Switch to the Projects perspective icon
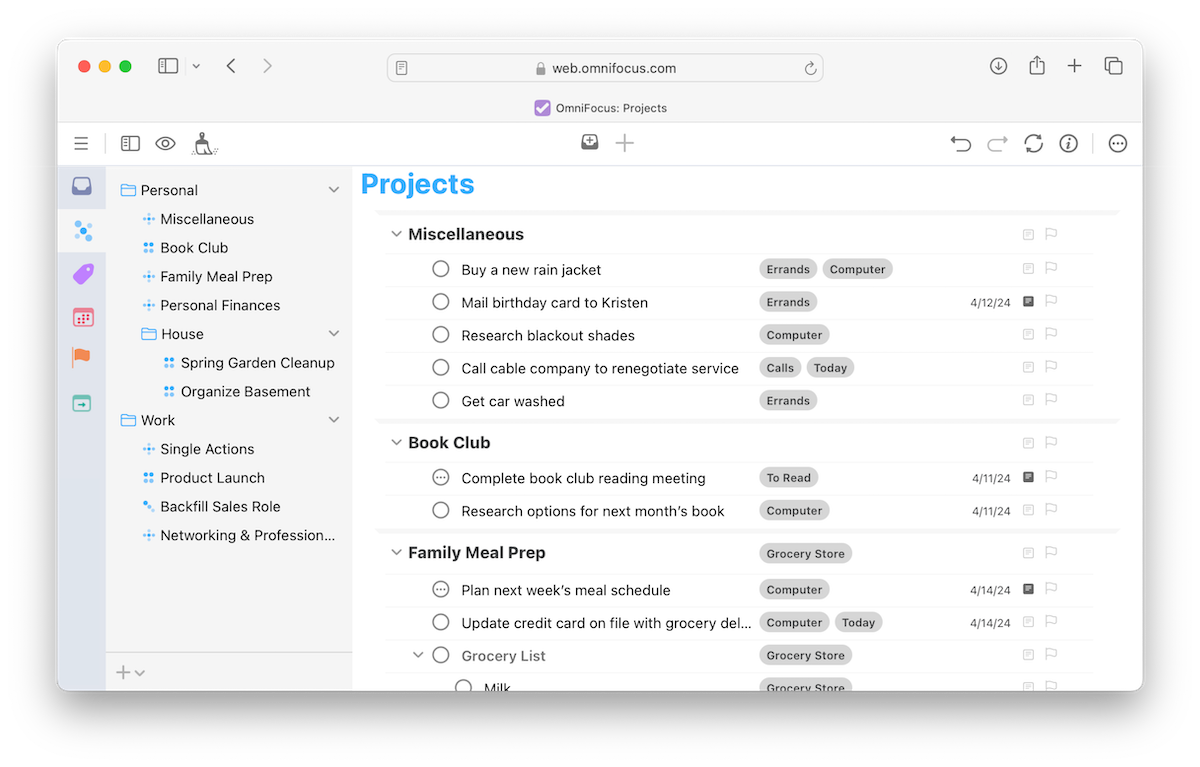This screenshot has width=1200, height=767. pos(82,231)
